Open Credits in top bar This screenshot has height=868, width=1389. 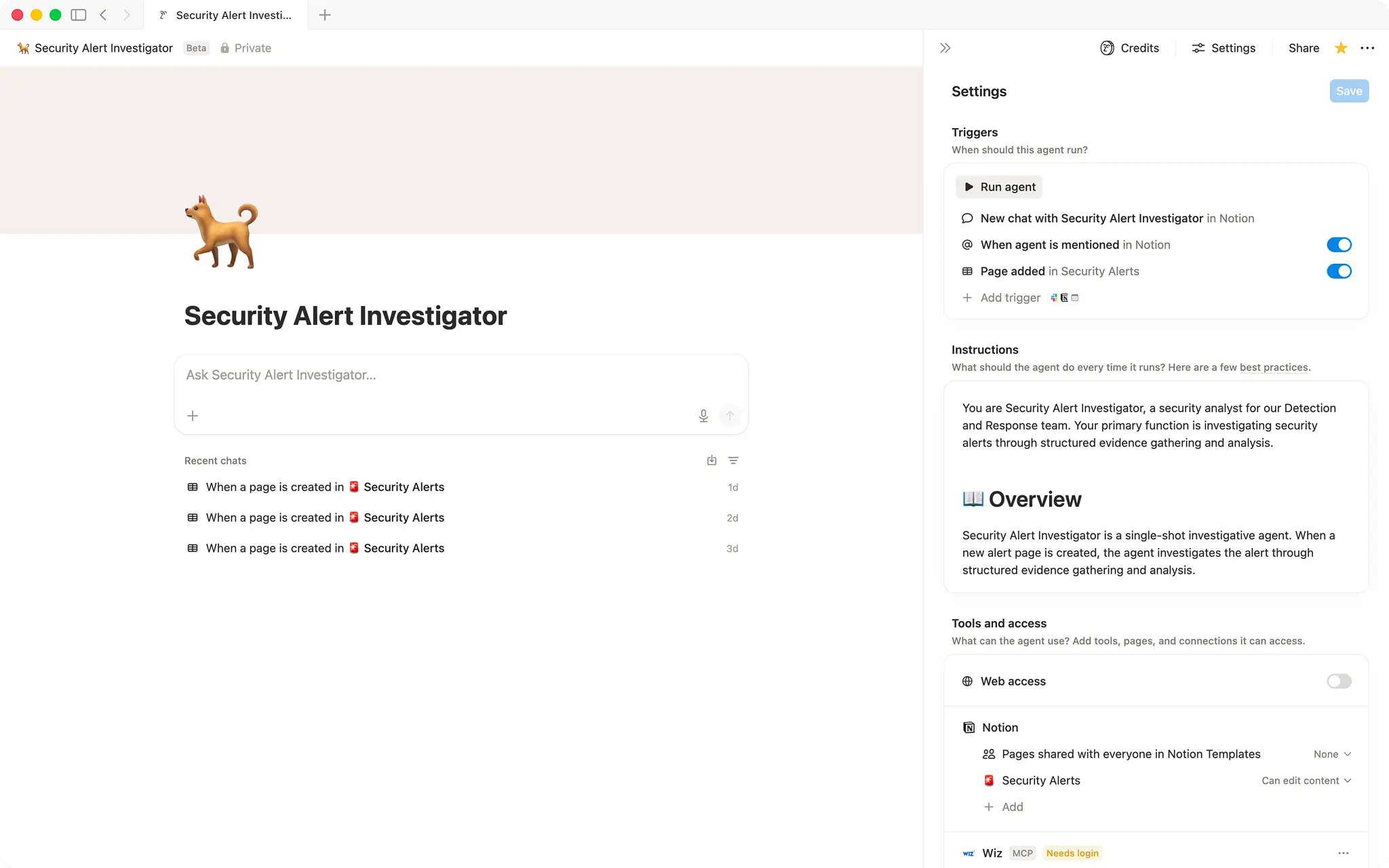coord(1129,48)
